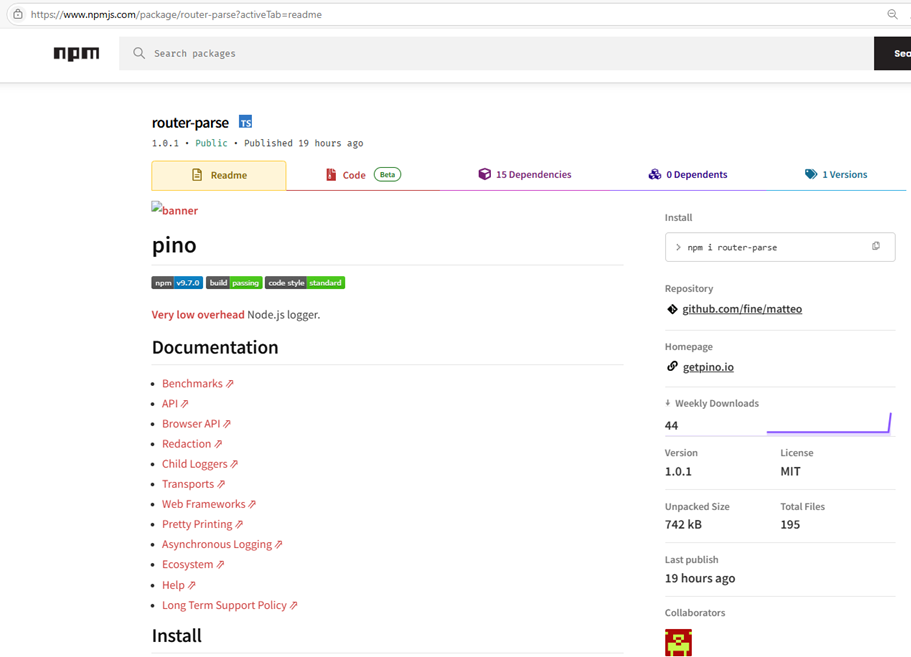This screenshot has height=657, width=911.
Task: Click the weekly downloads arrow icon
Action: click(668, 403)
